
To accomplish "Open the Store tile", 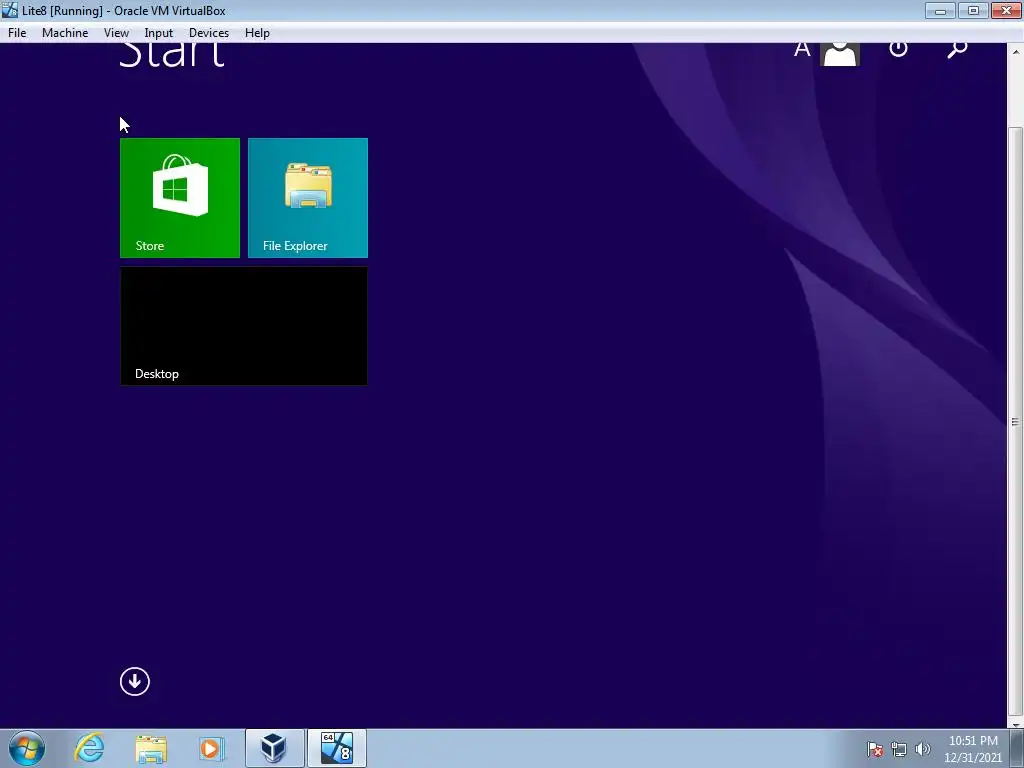I will (x=180, y=198).
